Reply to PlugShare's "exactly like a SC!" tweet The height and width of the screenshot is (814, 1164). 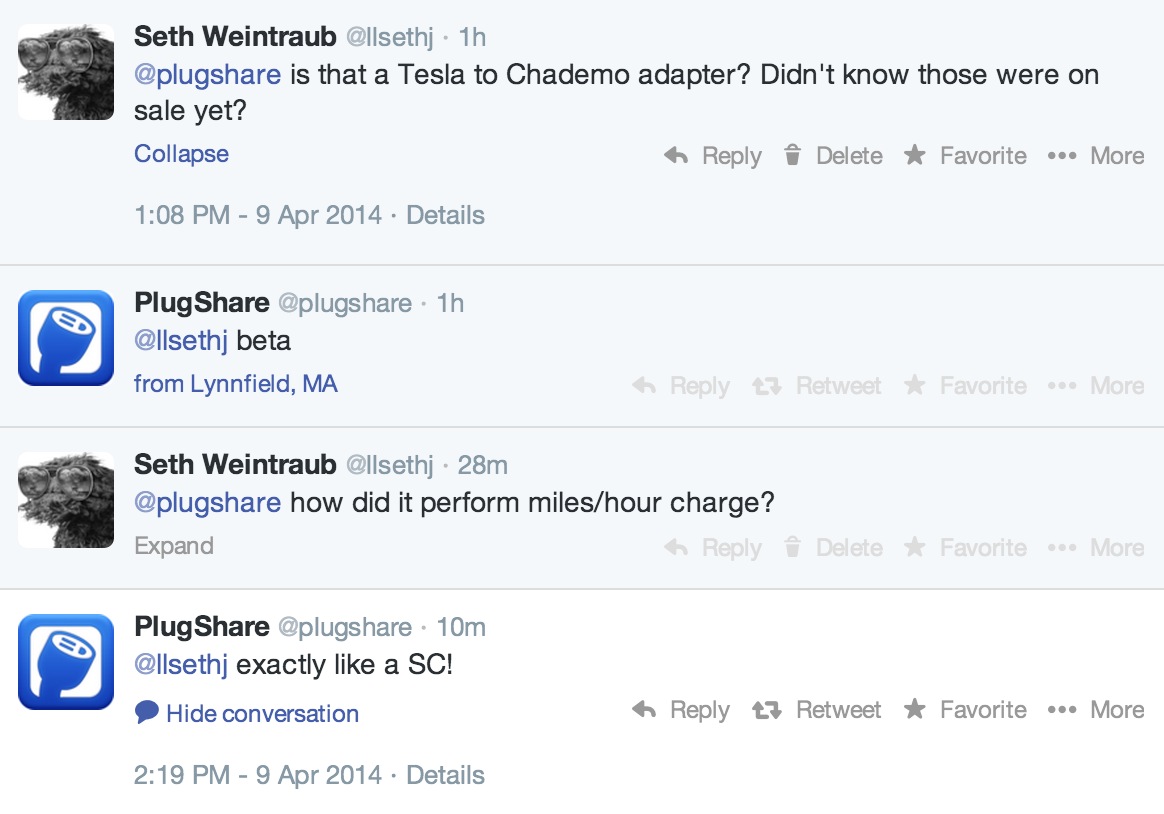(682, 710)
